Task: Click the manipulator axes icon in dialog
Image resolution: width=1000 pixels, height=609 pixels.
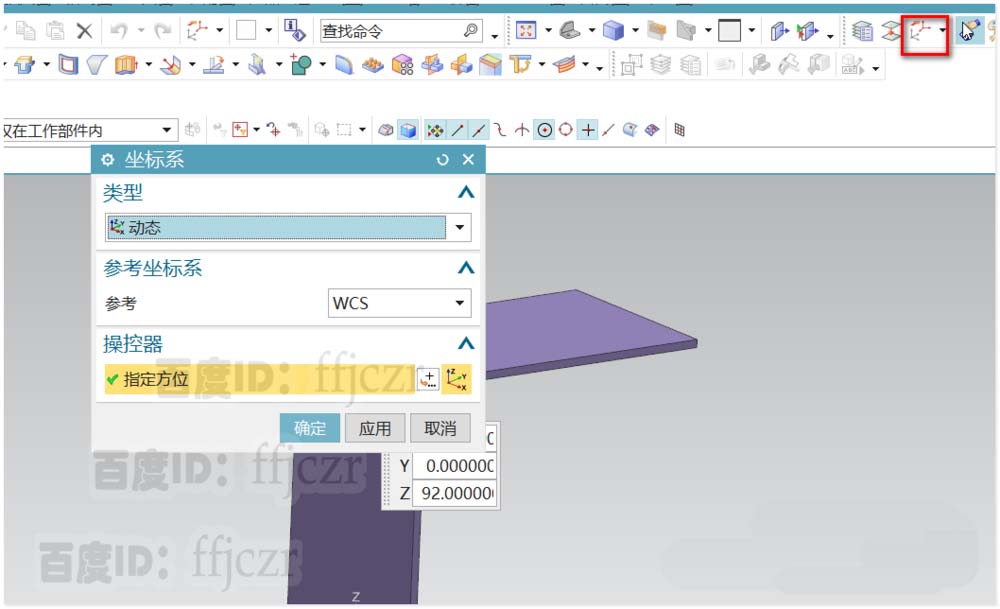Action: (456, 379)
